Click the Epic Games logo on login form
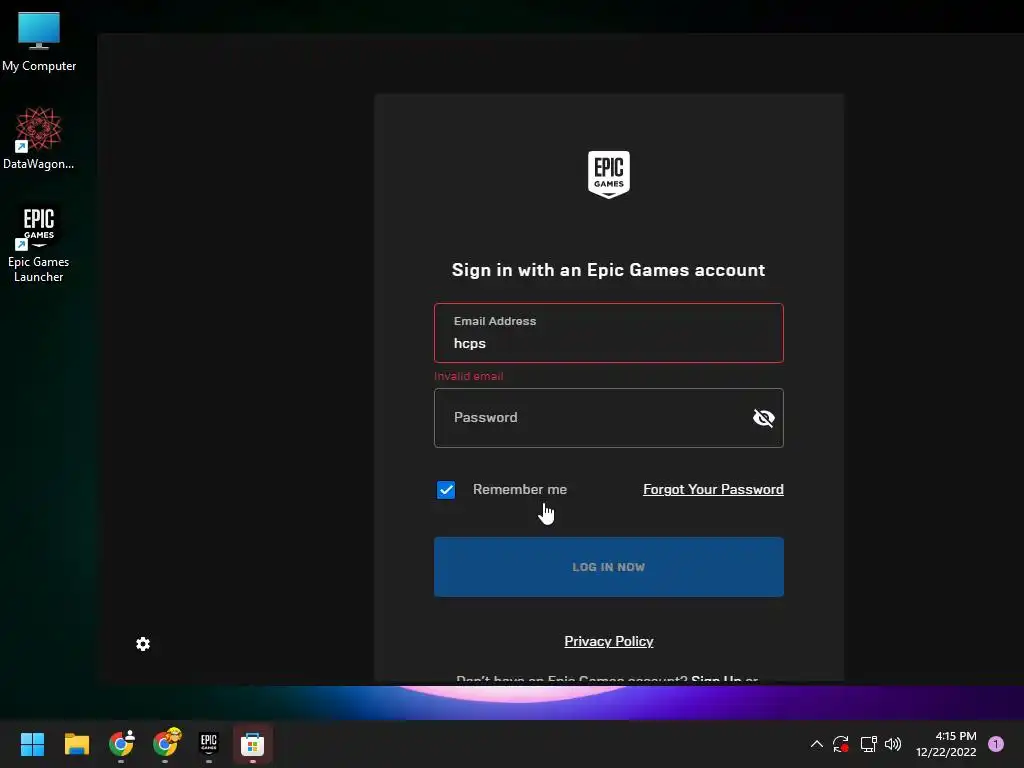The image size is (1024, 768). pyautogui.click(x=609, y=174)
